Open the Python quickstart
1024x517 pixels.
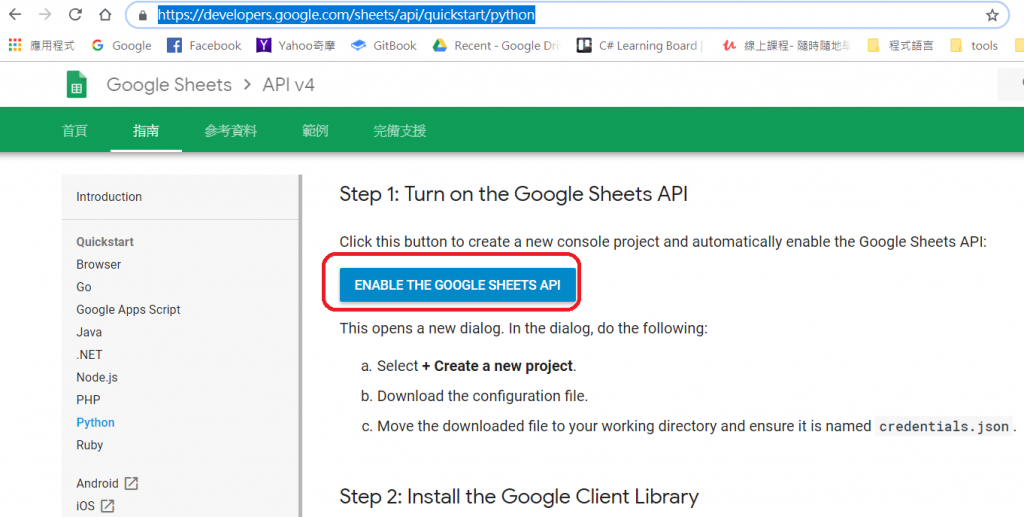coord(95,422)
